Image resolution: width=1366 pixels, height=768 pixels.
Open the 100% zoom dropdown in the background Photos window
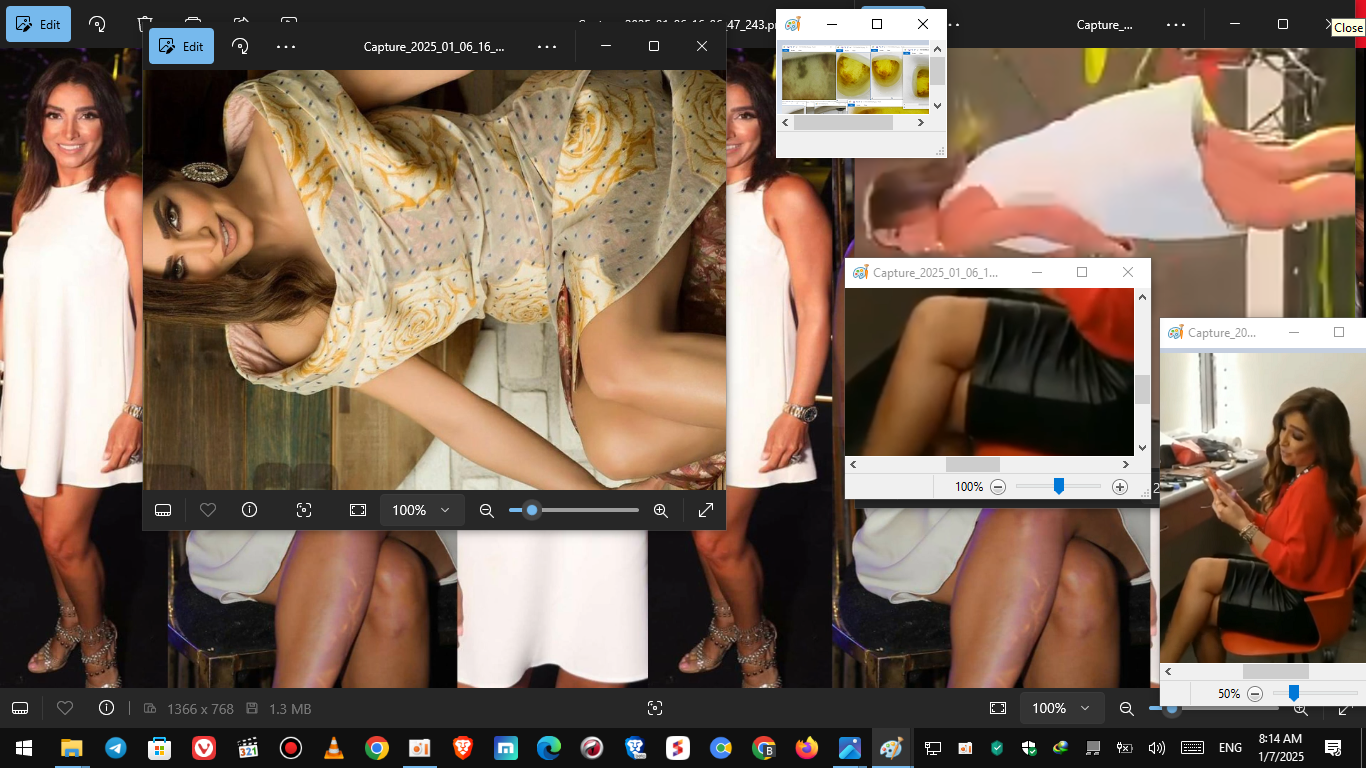click(1062, 708)
